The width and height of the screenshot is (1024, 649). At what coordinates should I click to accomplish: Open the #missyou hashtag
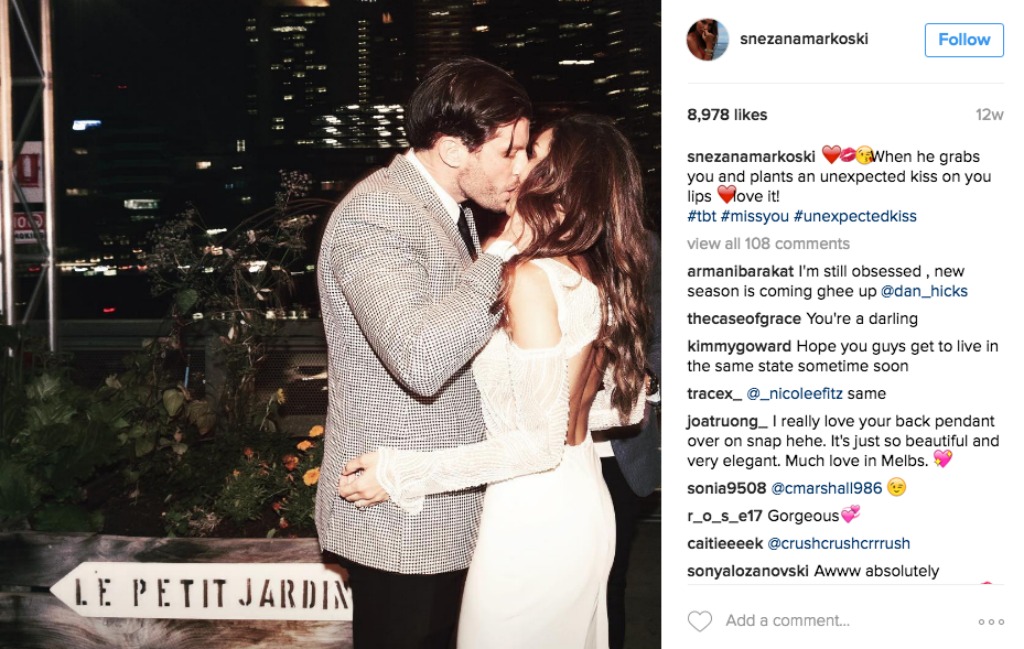click(754, 216)
